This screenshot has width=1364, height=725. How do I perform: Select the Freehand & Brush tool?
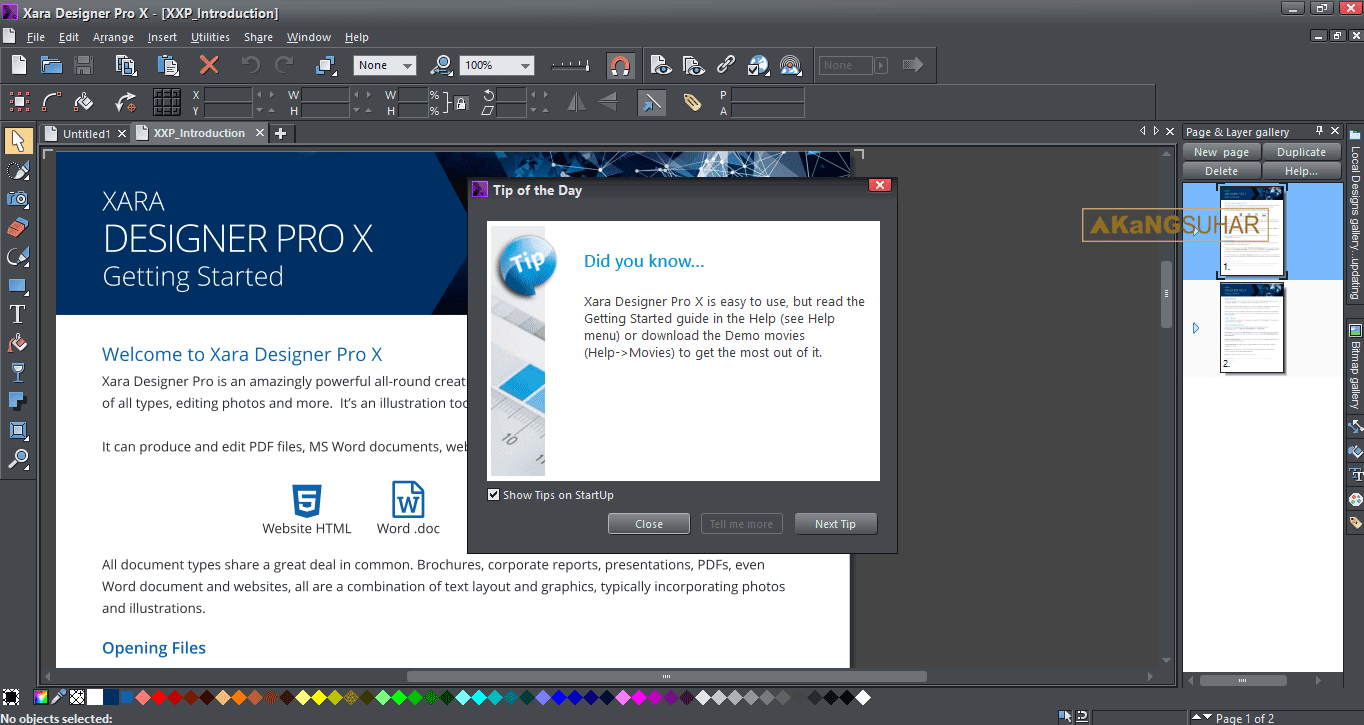tap(17, 170)
